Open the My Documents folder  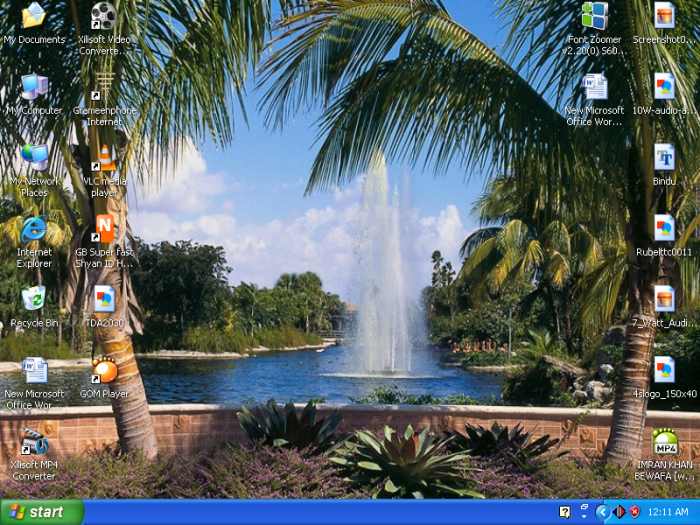coord(34,17)
